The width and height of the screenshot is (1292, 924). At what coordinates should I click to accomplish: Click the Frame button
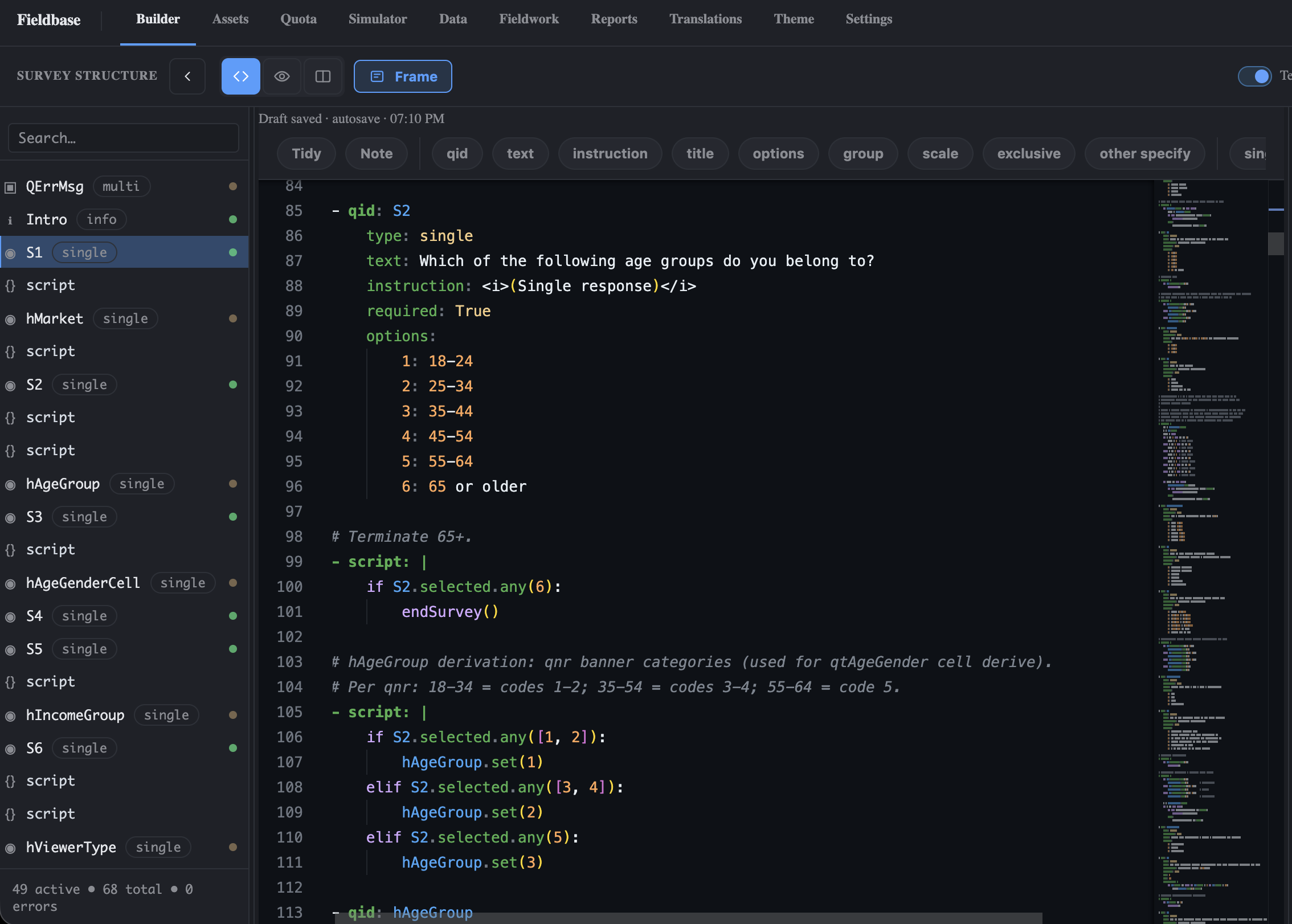point(403,76)
